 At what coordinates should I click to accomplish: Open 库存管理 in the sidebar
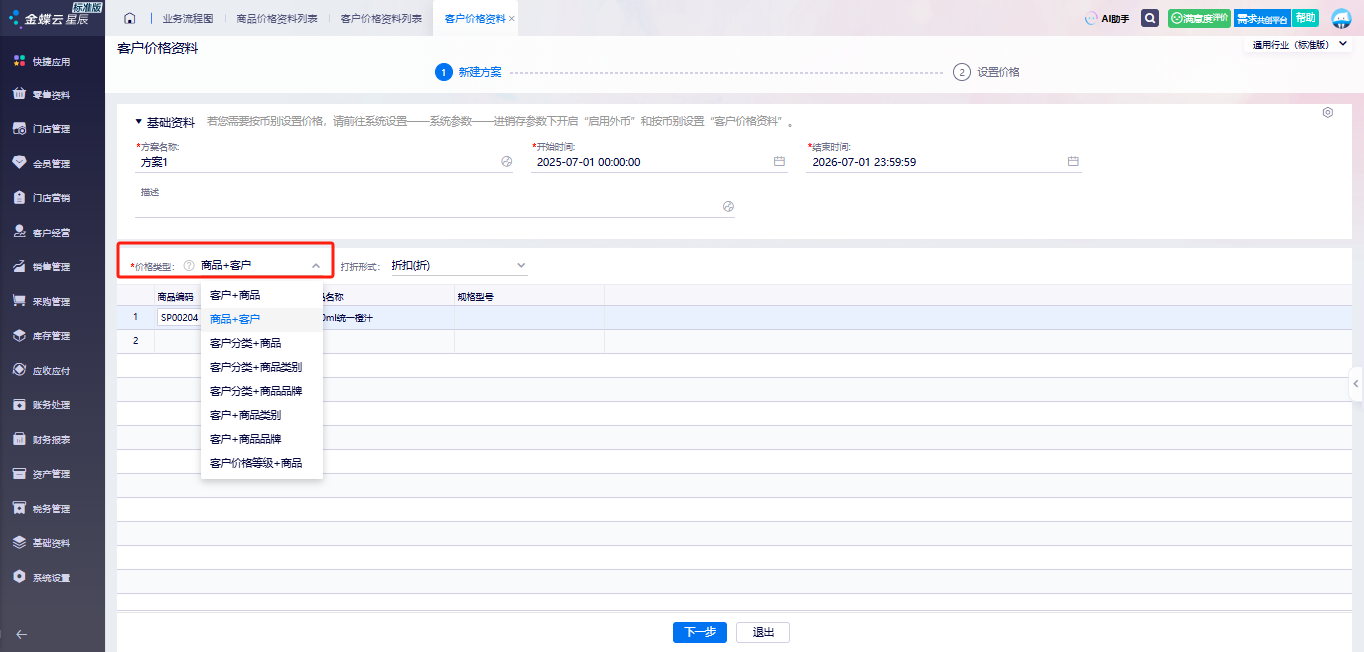tap(51, 336)
